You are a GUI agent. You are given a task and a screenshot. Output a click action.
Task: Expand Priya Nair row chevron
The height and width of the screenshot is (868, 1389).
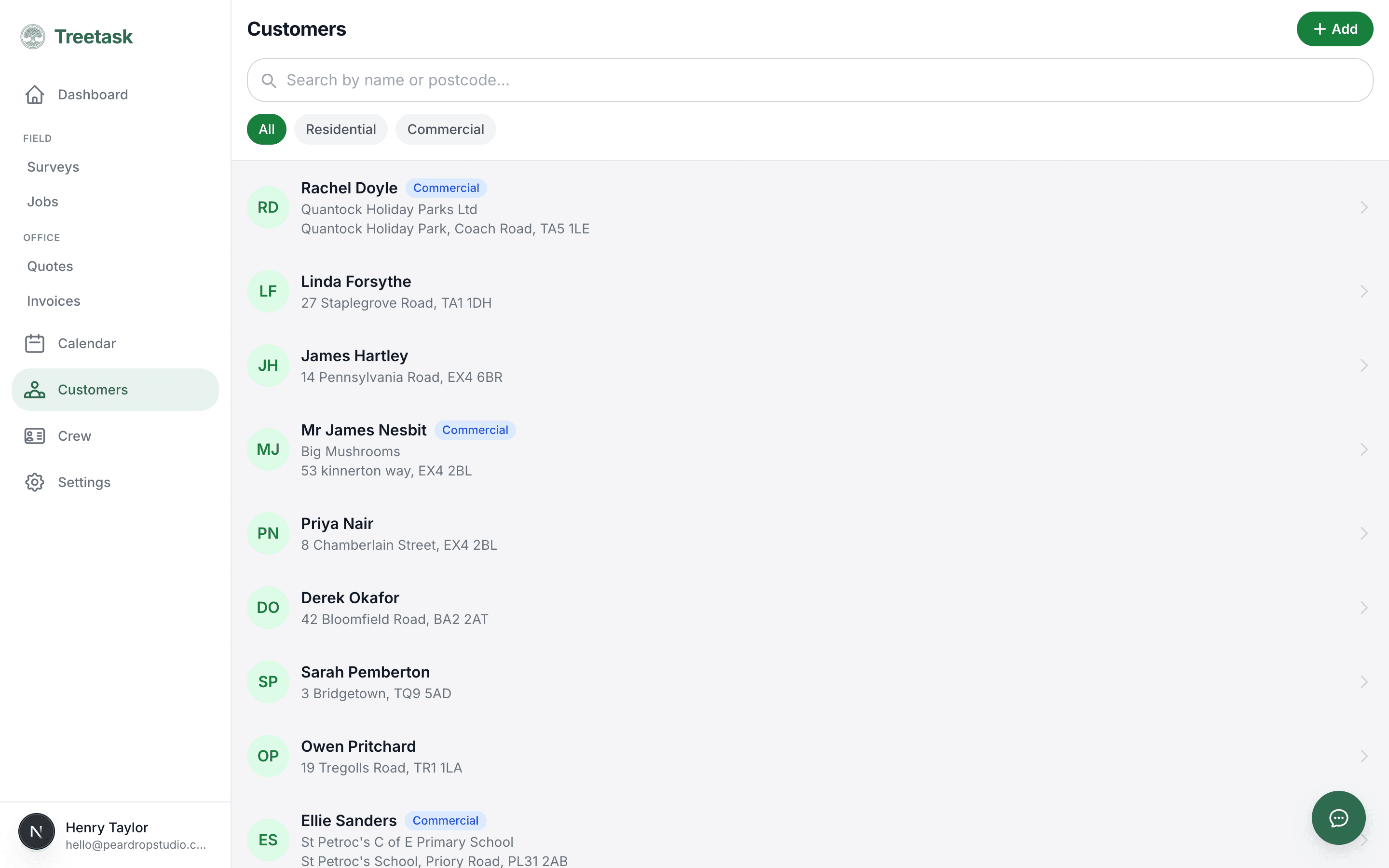(1364, 533)
